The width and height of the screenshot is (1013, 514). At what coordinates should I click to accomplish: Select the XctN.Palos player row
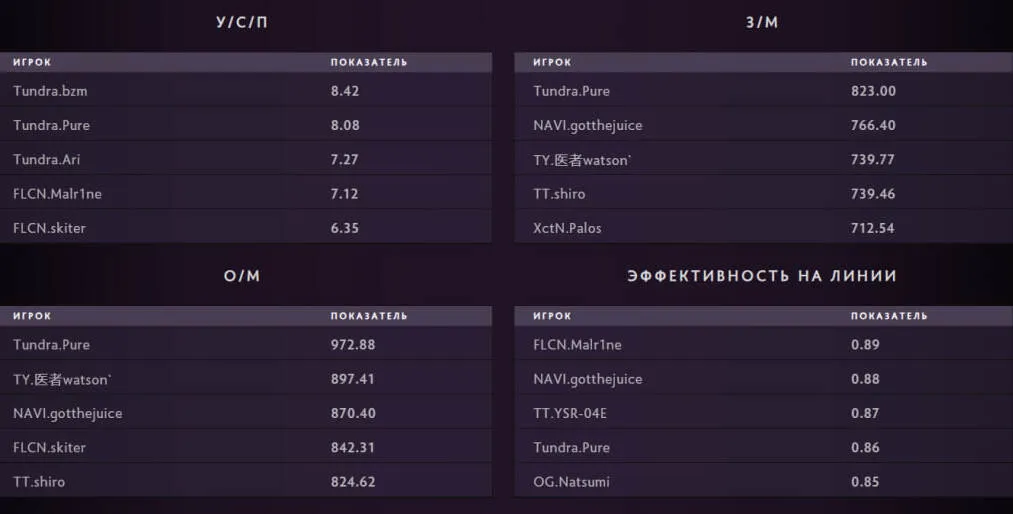(567, 228)
